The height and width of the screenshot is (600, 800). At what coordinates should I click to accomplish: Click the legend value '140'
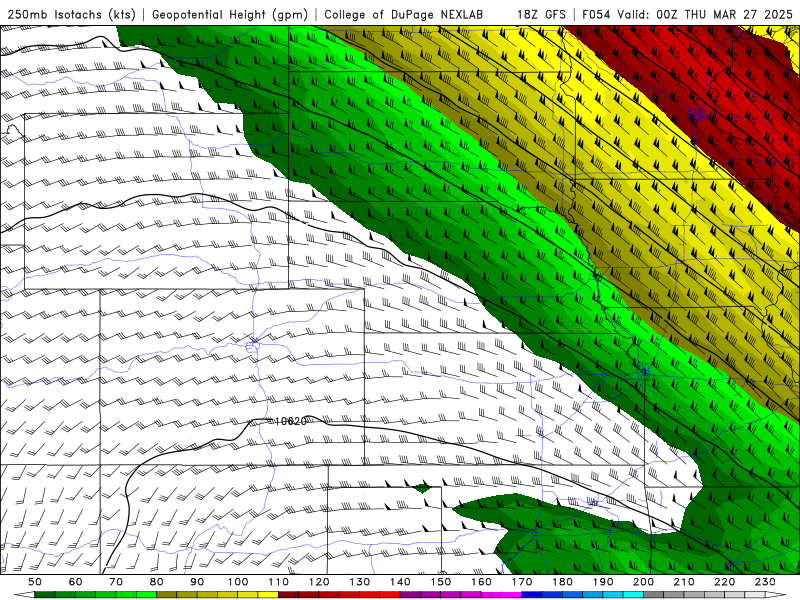[x=401, y=582]
